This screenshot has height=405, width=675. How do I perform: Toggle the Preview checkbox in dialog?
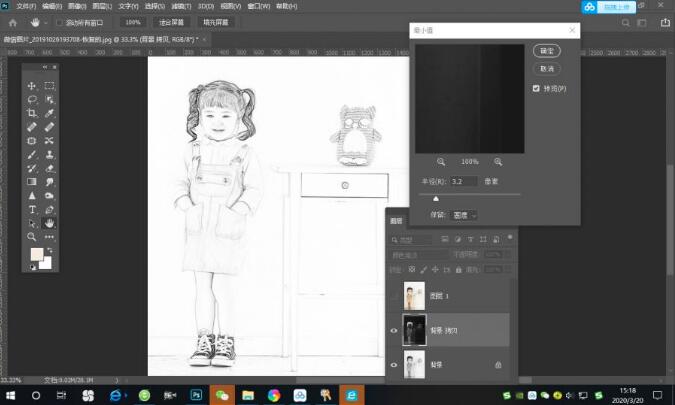(x=536, y=88)
